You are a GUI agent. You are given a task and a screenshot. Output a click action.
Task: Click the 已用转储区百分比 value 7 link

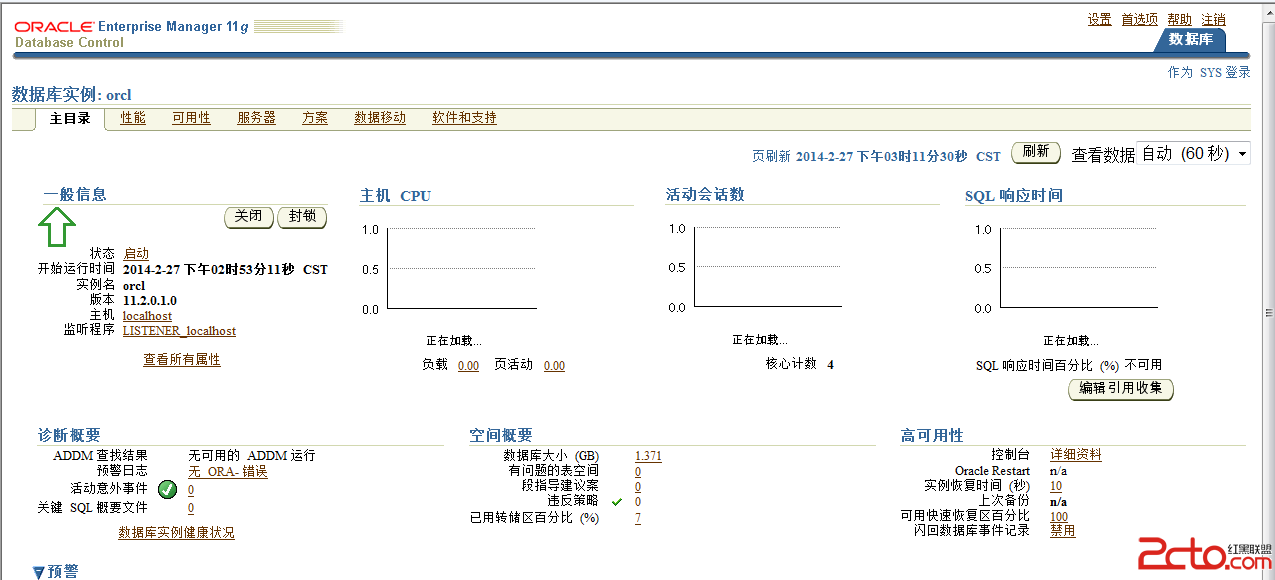pos(638,518)
